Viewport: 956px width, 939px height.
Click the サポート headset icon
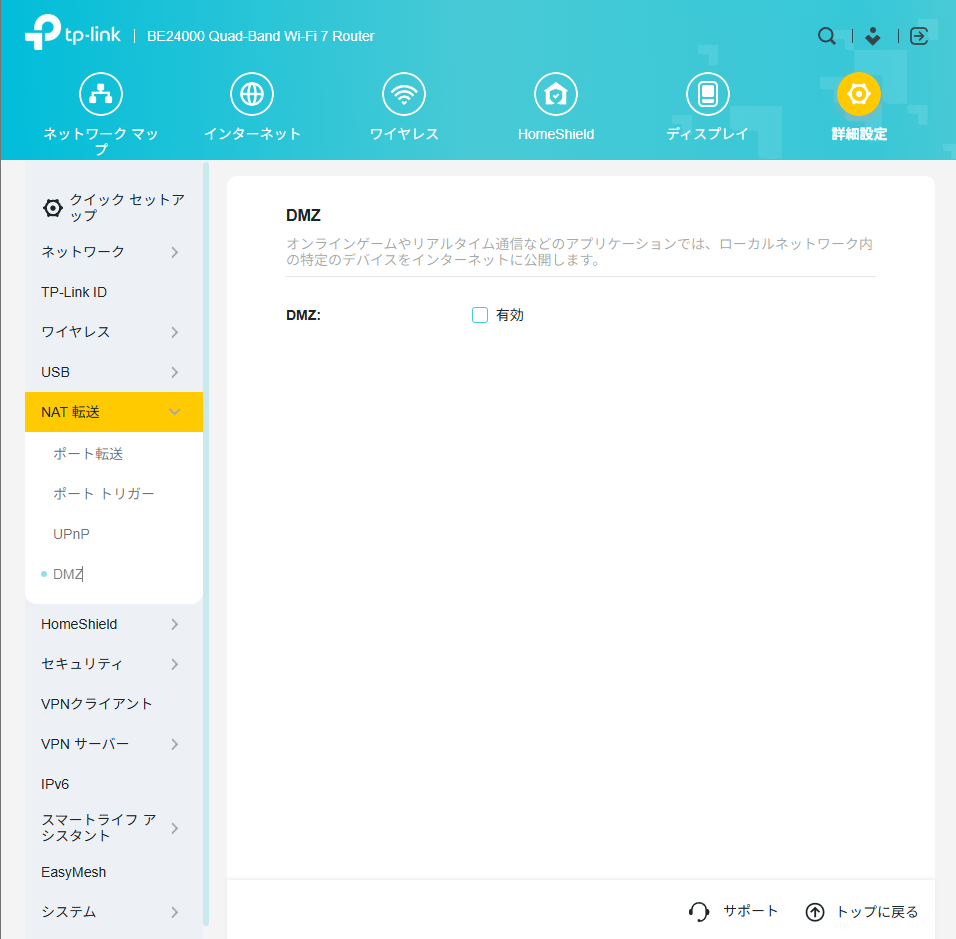tap(699, 912)
